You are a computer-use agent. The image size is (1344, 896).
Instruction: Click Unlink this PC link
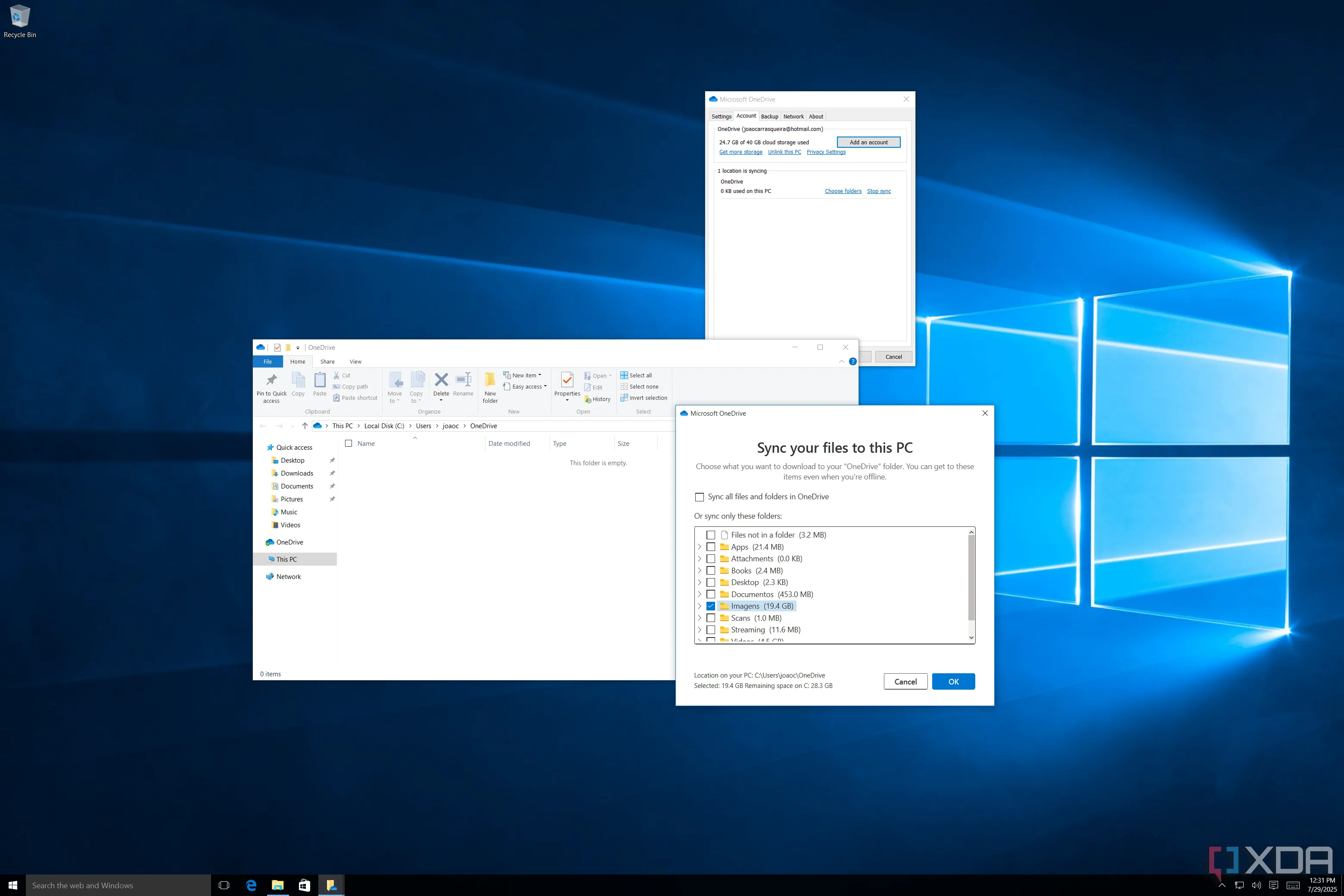point(784,152)
